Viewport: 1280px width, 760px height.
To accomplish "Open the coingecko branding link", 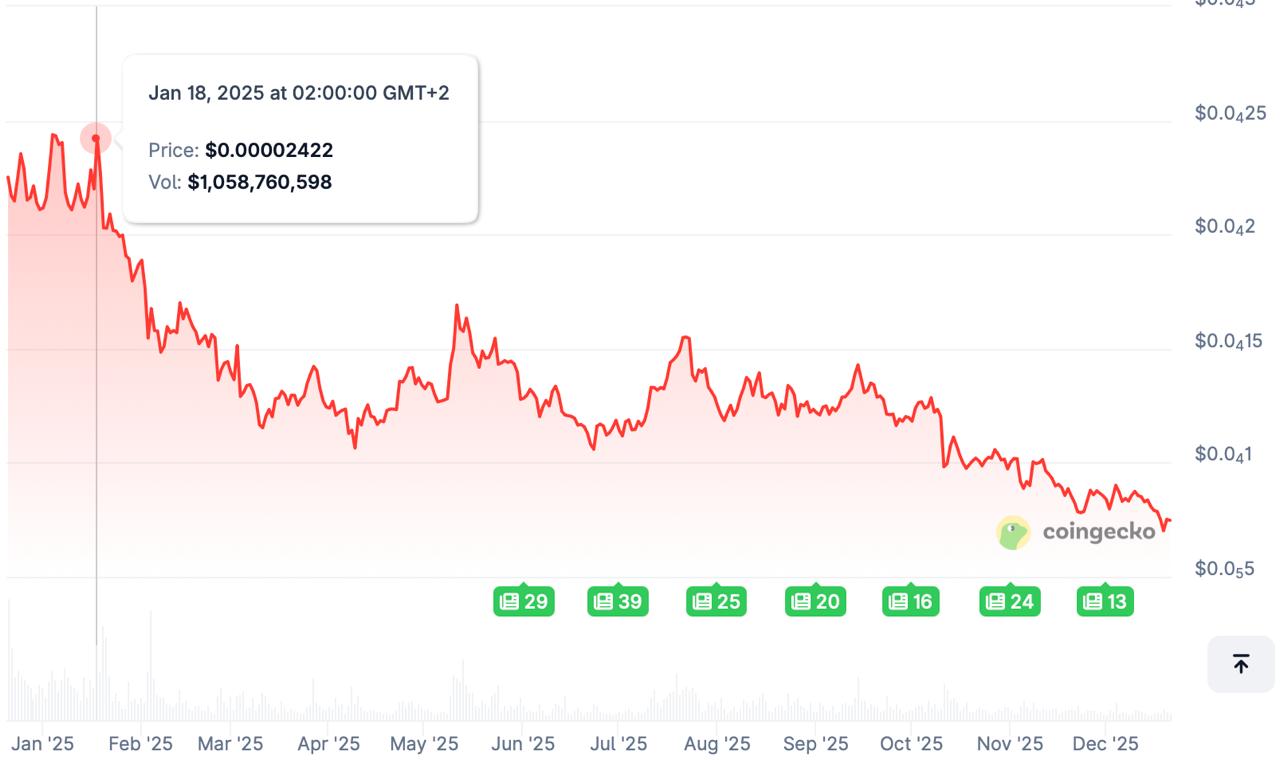I will pyautogui.click(x=1096, y=533).
